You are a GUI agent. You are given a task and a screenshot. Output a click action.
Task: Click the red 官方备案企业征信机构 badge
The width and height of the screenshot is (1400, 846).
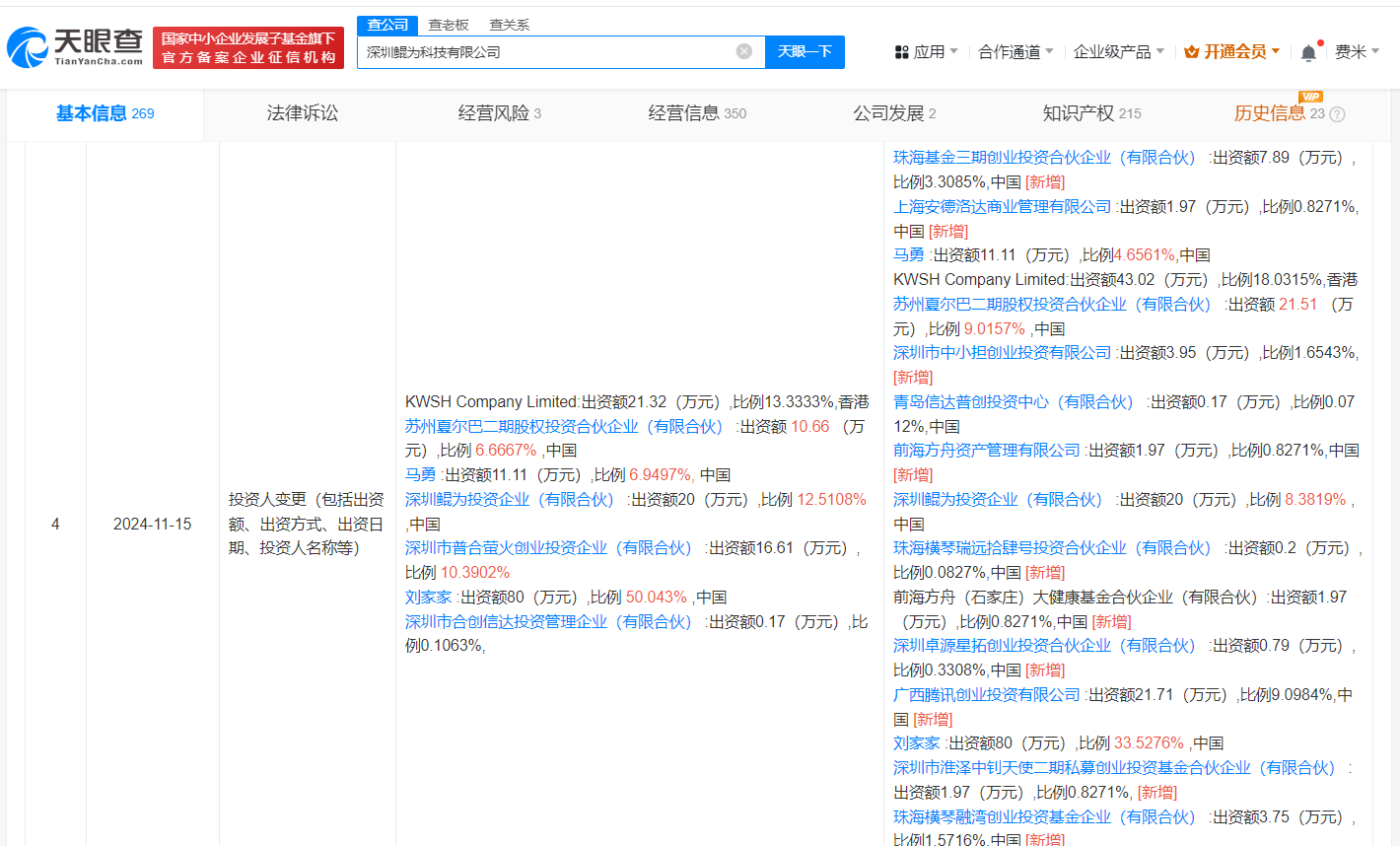click(x=248, y=48)
